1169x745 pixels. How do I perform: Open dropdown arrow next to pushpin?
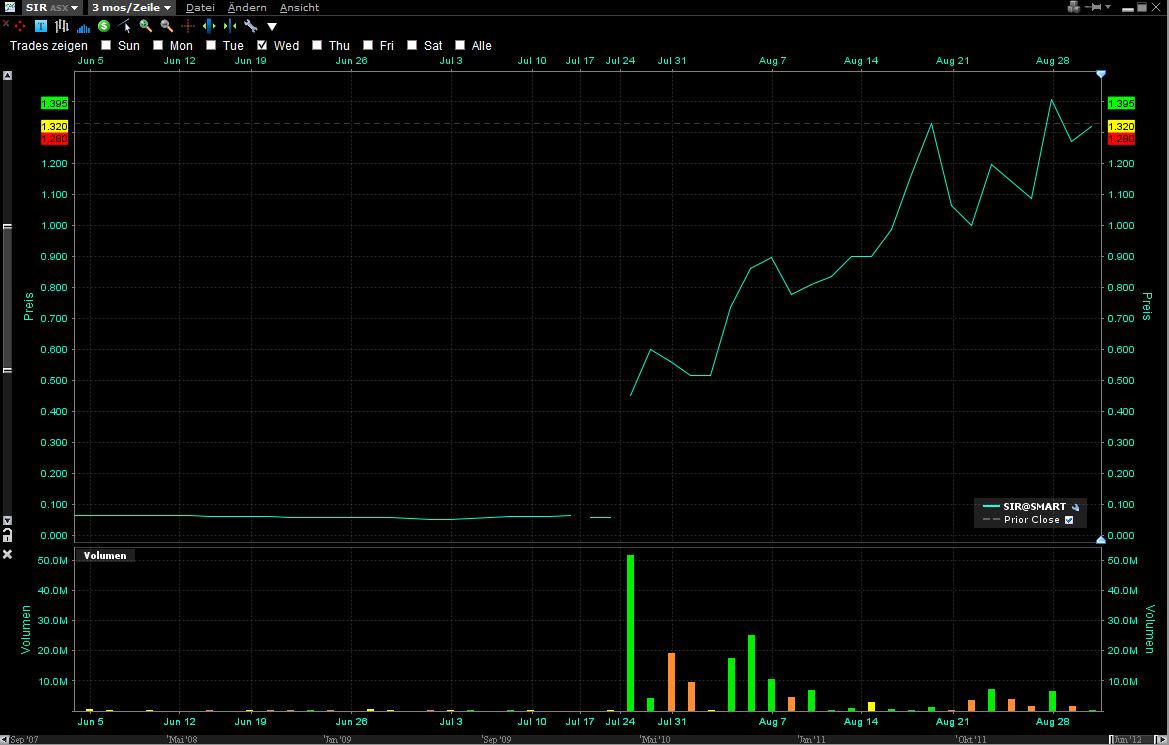tap(1108, 7)
